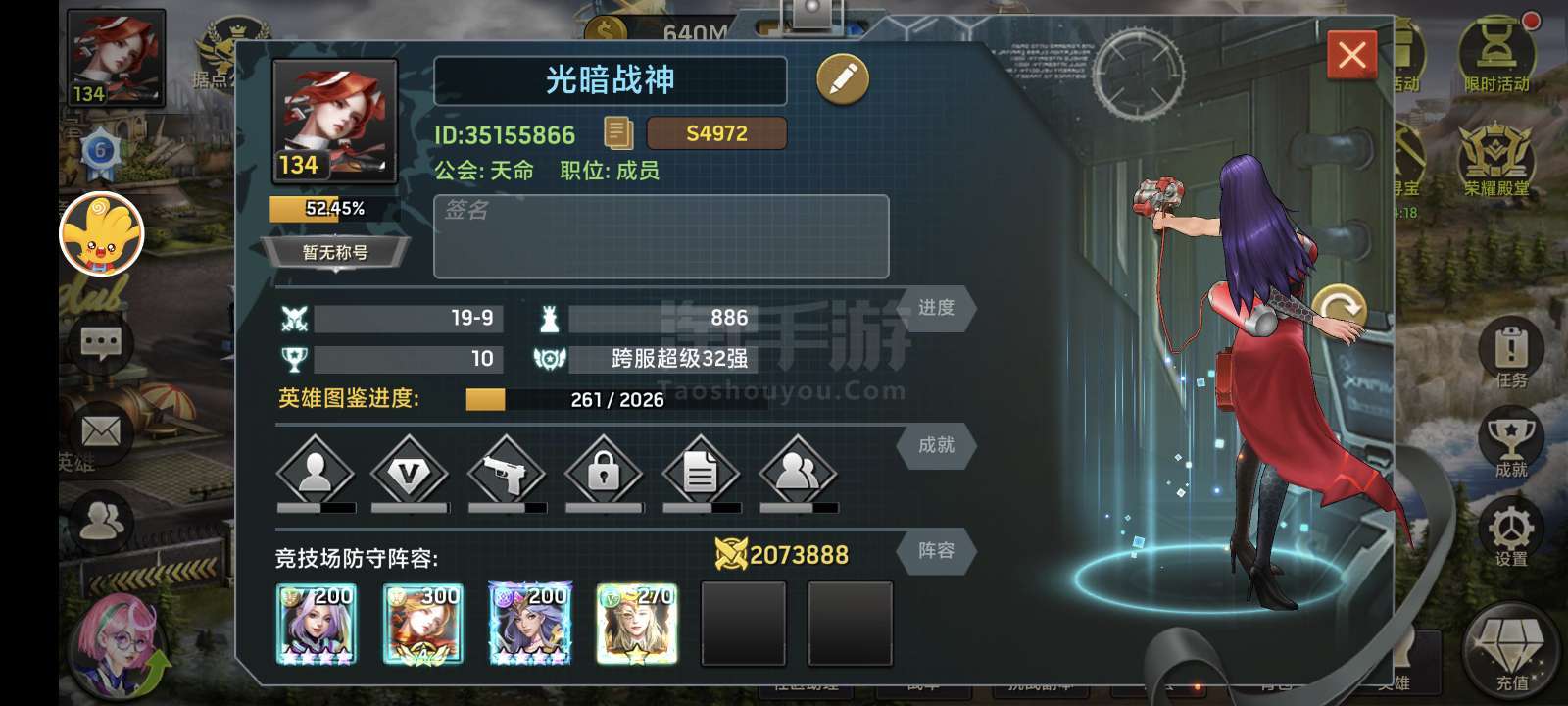
Task: Switch to the 成就 tab
Action: (936, 445)
